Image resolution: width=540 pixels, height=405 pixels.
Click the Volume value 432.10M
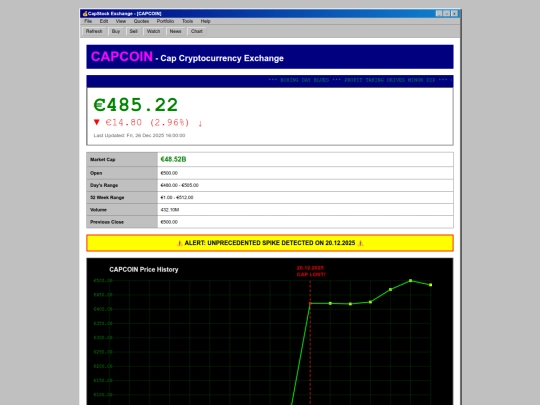pyautogui.click(x=170, y=210)
